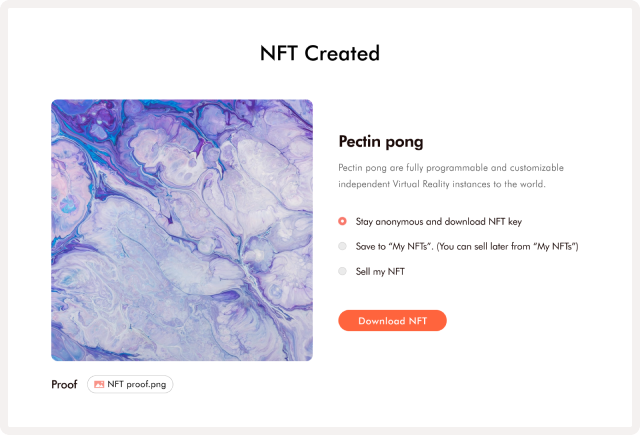Open the NFT proof.png file chip
Image resolution: width=640 pixels, height=435 pixels.
point(130,384)
